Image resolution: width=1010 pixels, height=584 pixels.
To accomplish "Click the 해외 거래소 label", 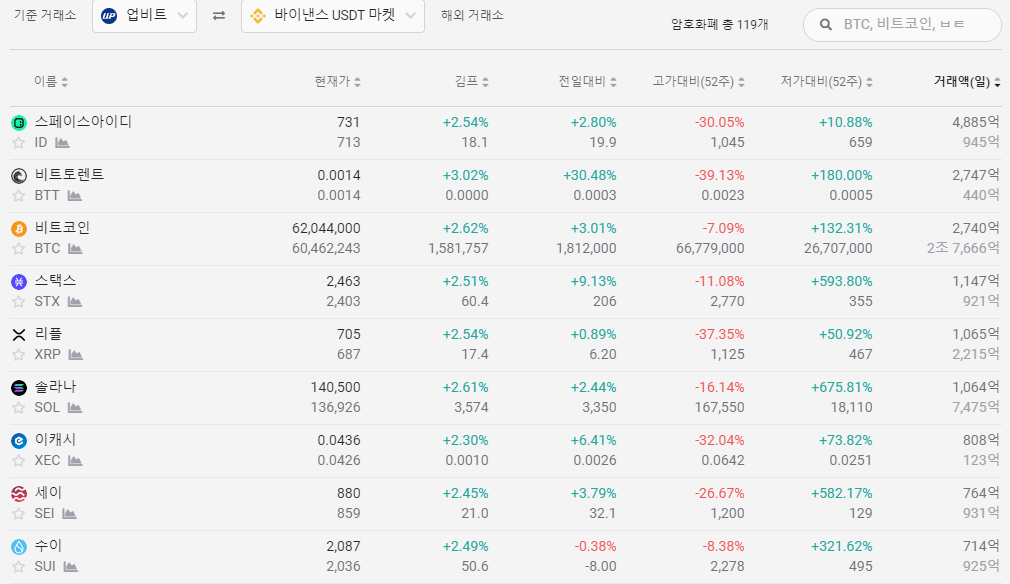I will coord(472,15).
